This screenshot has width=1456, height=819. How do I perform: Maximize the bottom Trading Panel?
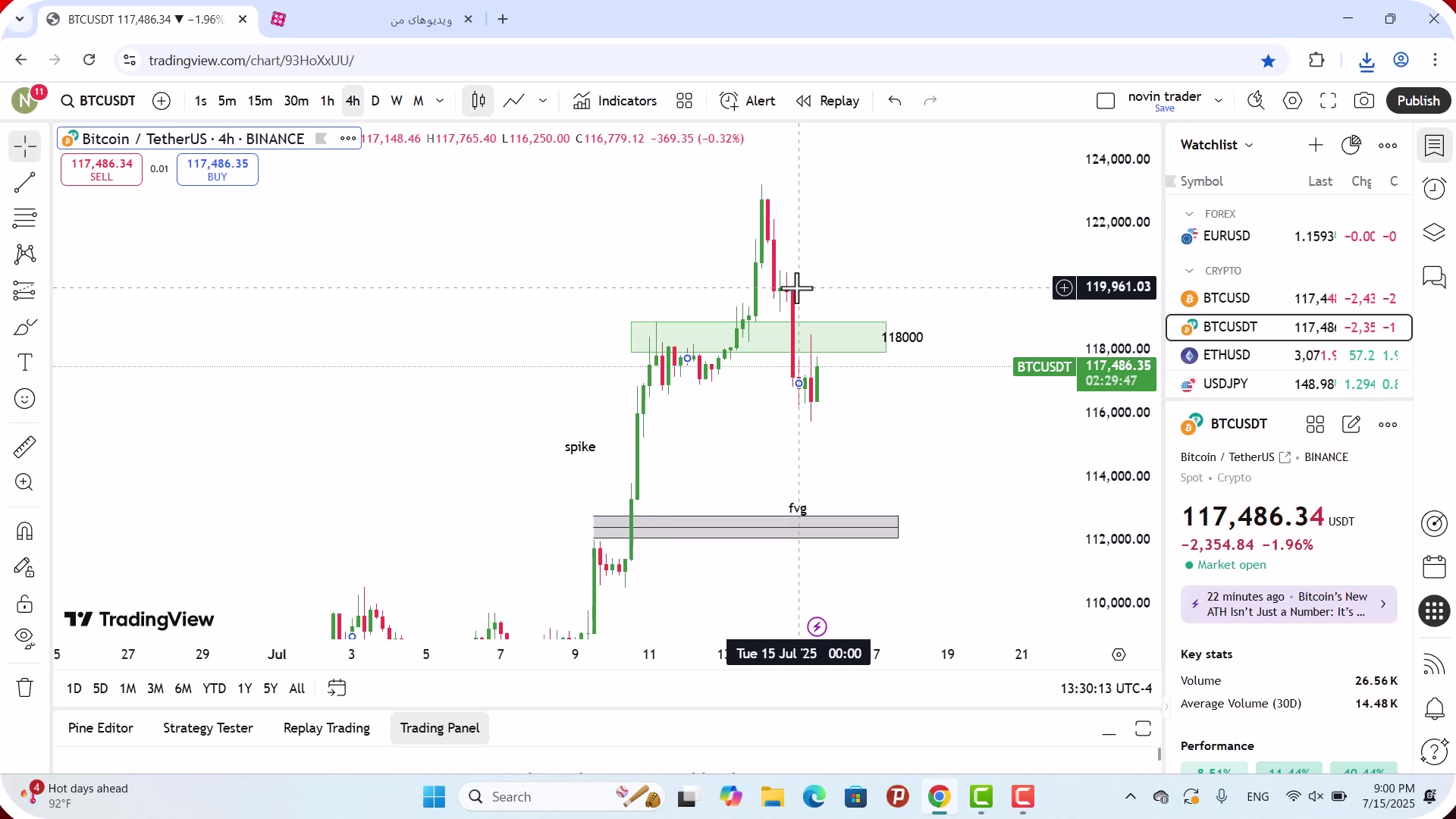point(1143,729)
